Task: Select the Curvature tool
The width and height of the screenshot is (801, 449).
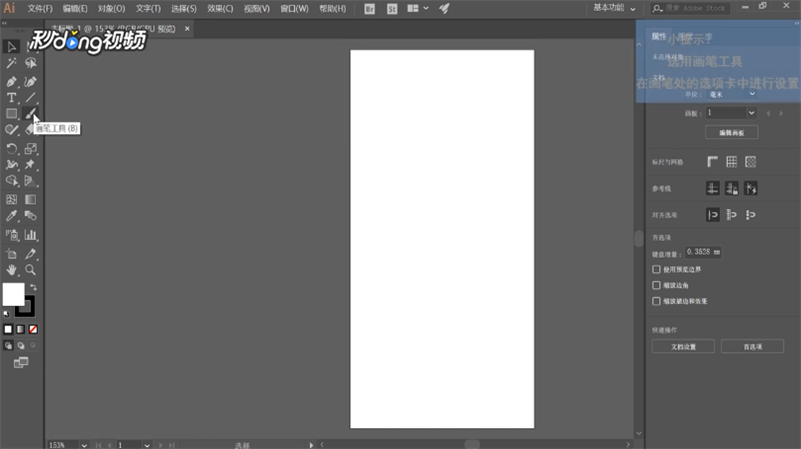Action: click(x=31, y=82)
